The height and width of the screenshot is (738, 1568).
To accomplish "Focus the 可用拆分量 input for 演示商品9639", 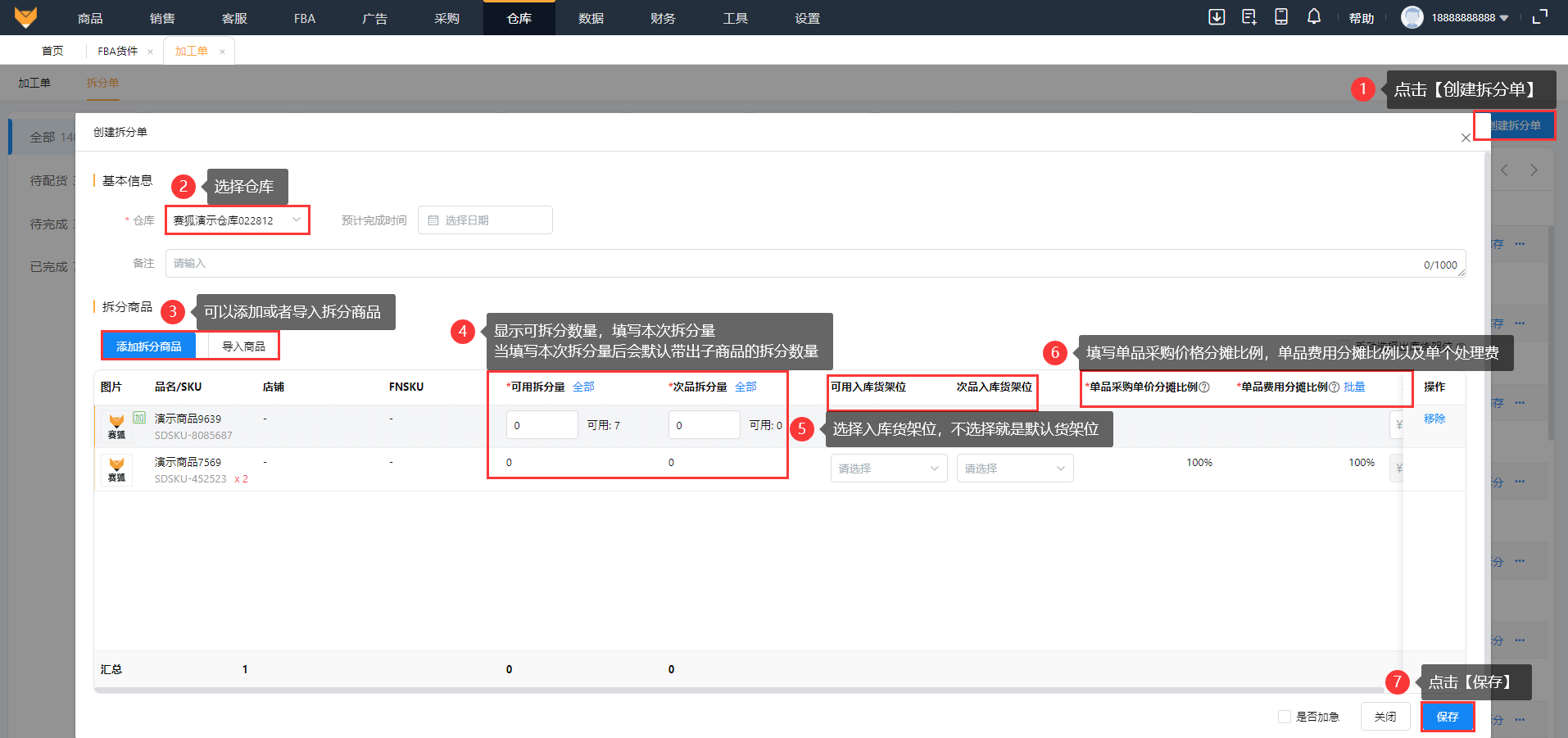I will tap(542, 425).
